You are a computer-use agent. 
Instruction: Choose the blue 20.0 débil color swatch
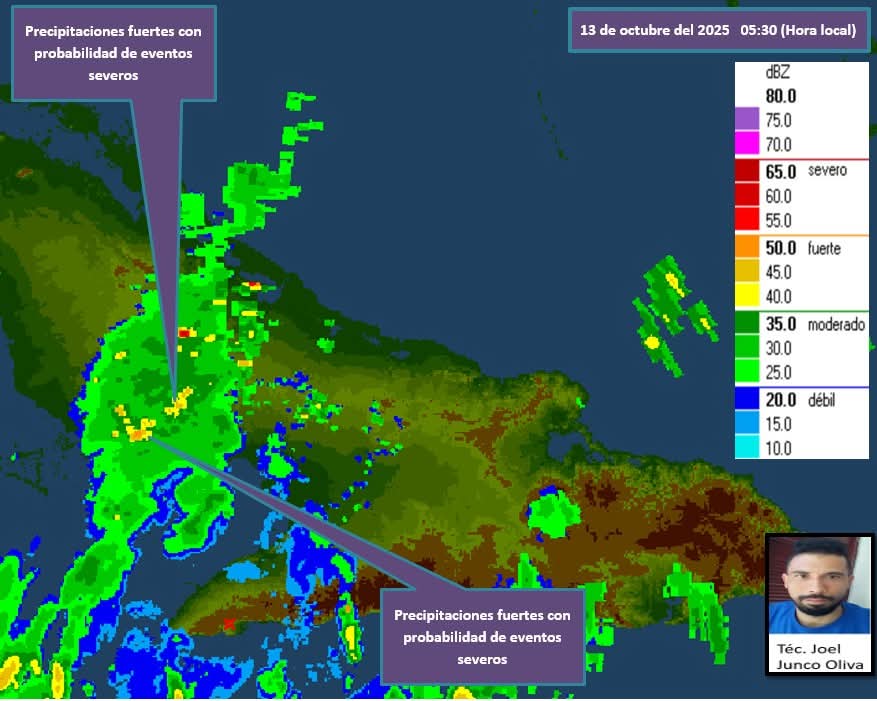(x=748, y=400)
